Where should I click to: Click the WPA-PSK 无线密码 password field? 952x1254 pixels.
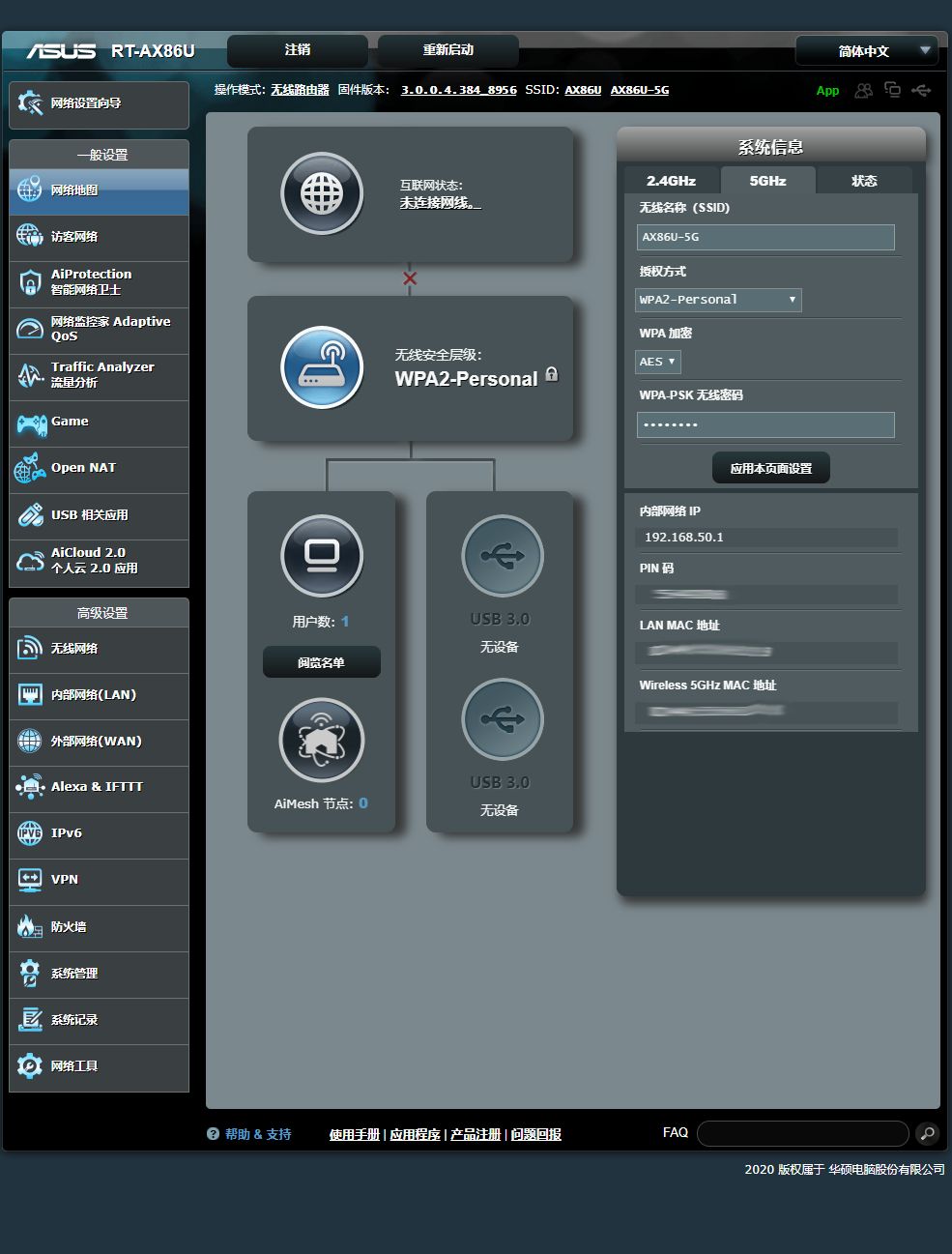click(x=765, y=424)
